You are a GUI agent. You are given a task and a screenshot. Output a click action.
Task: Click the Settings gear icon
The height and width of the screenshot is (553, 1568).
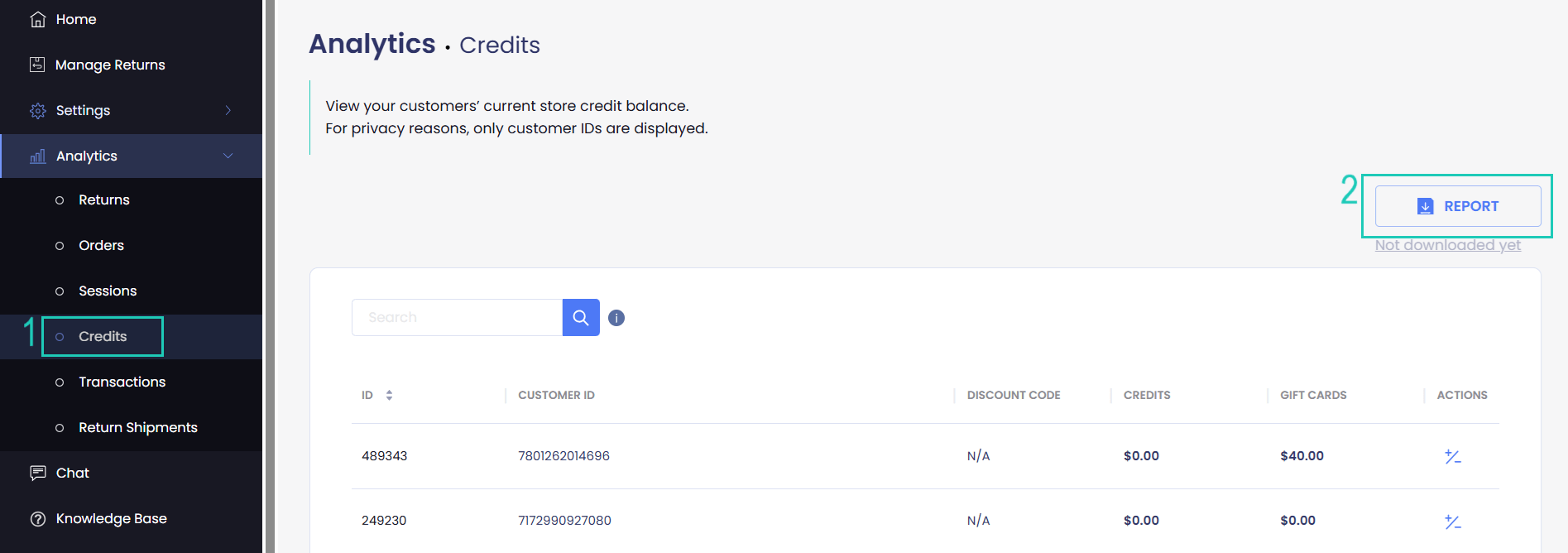tap(38, 111)
